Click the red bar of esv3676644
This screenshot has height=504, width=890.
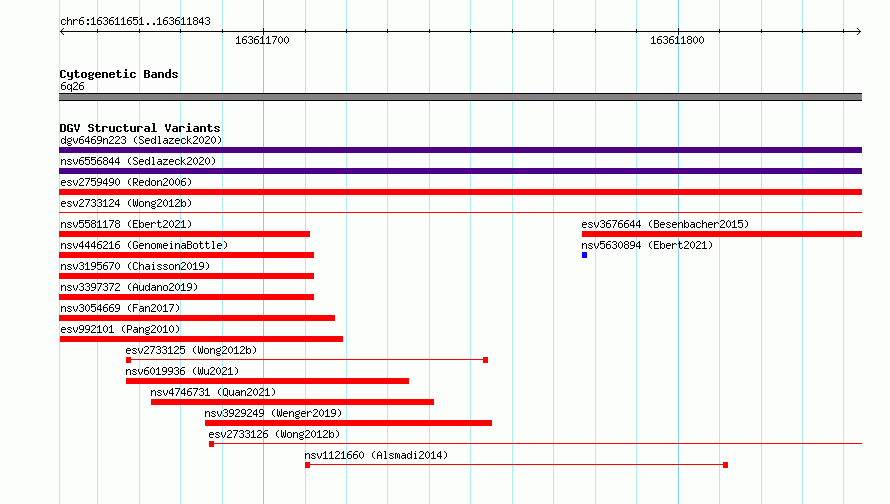(x=722, y=234)
